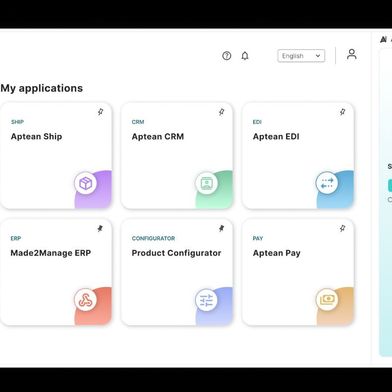392x392 pixels.
Task: Click the PAY category label
Action: click(x=258, y=238)
